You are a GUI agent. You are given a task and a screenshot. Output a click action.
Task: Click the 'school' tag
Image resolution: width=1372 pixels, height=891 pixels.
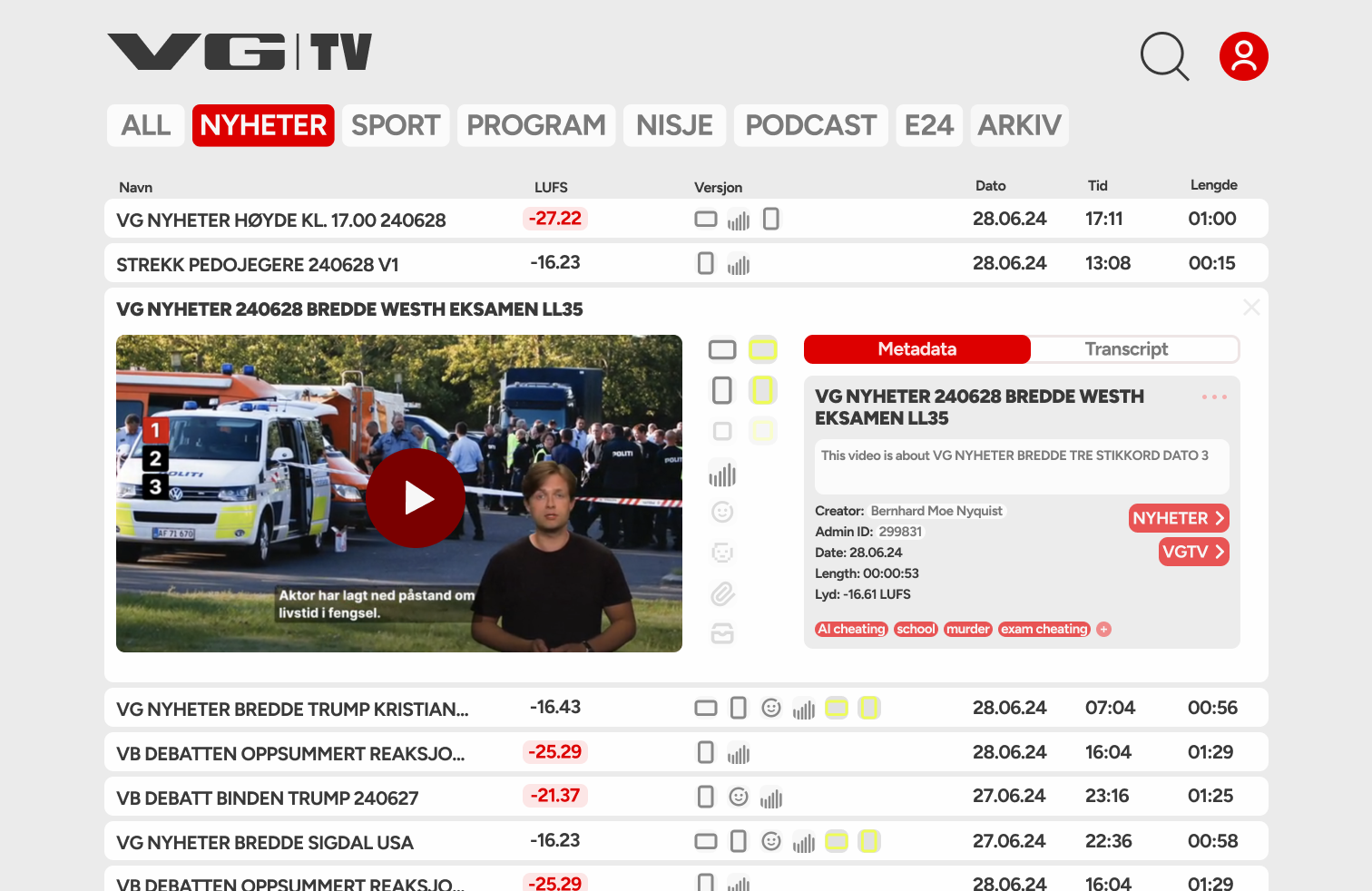coord(916,629)
